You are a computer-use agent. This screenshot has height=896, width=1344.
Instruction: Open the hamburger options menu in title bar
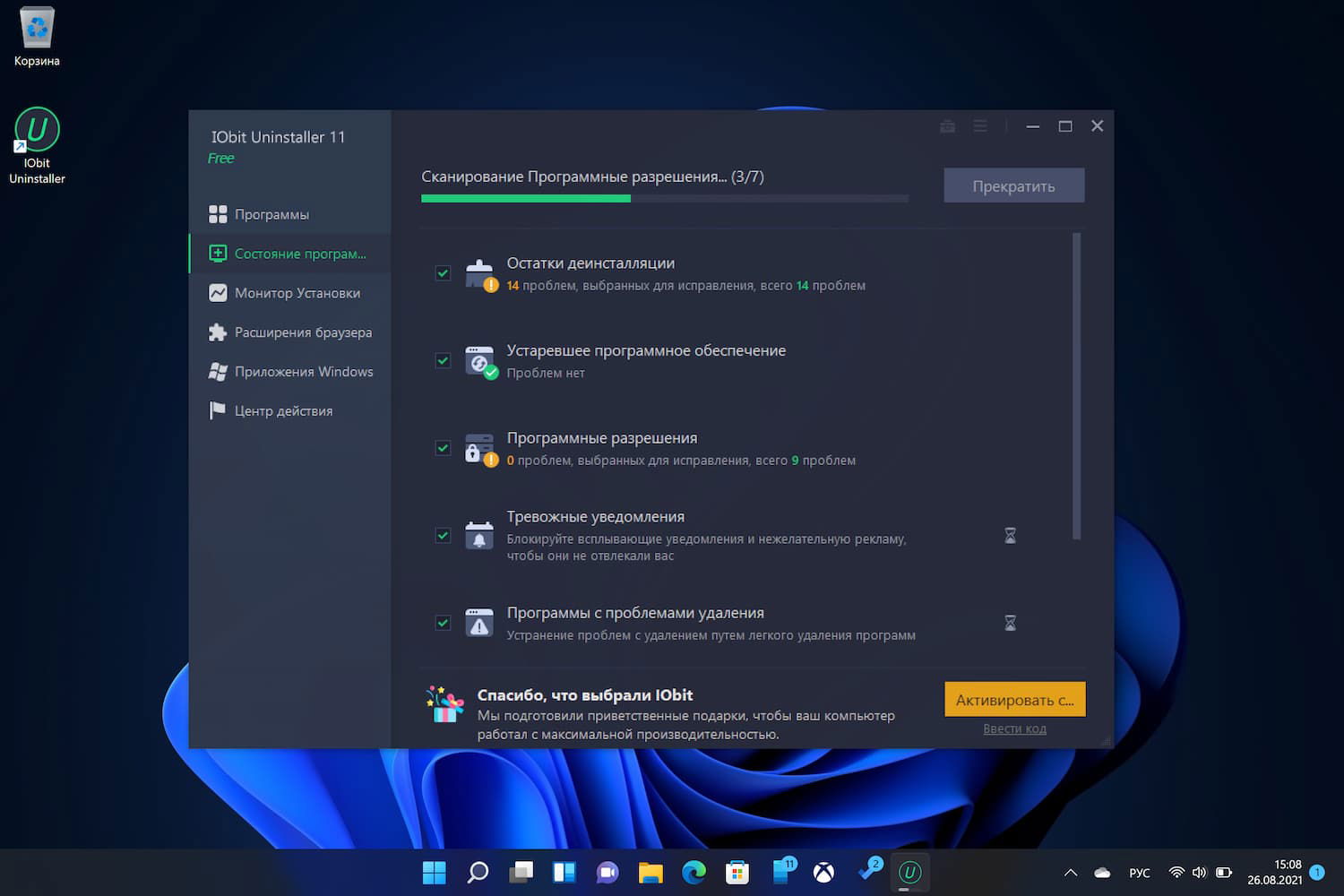[x=980, y=126]
